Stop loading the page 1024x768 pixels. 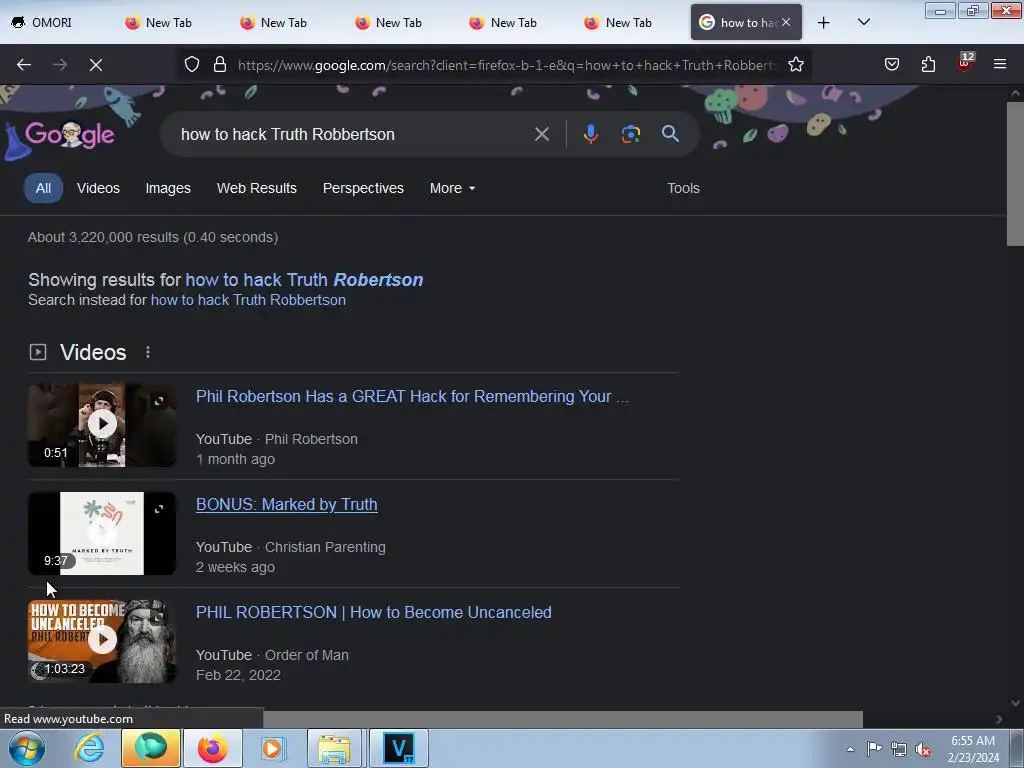96,65
